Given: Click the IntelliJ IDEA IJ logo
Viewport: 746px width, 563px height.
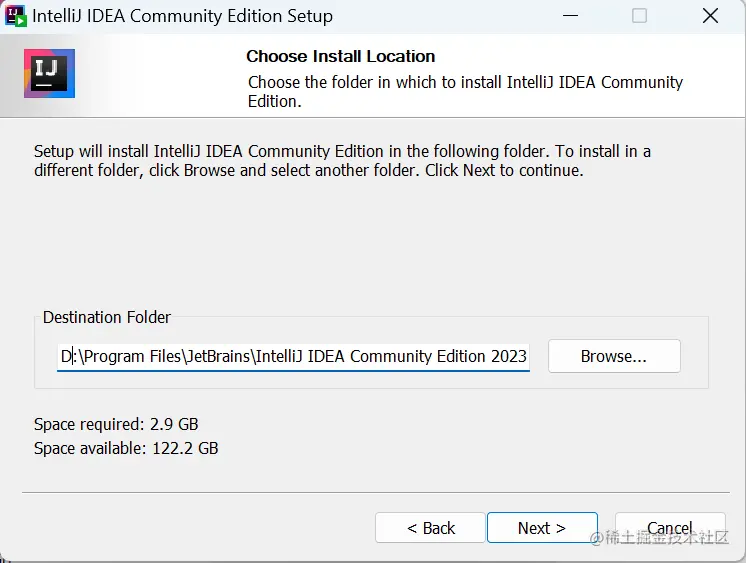Looking at the screenshot, I should (x=49, y=73).
